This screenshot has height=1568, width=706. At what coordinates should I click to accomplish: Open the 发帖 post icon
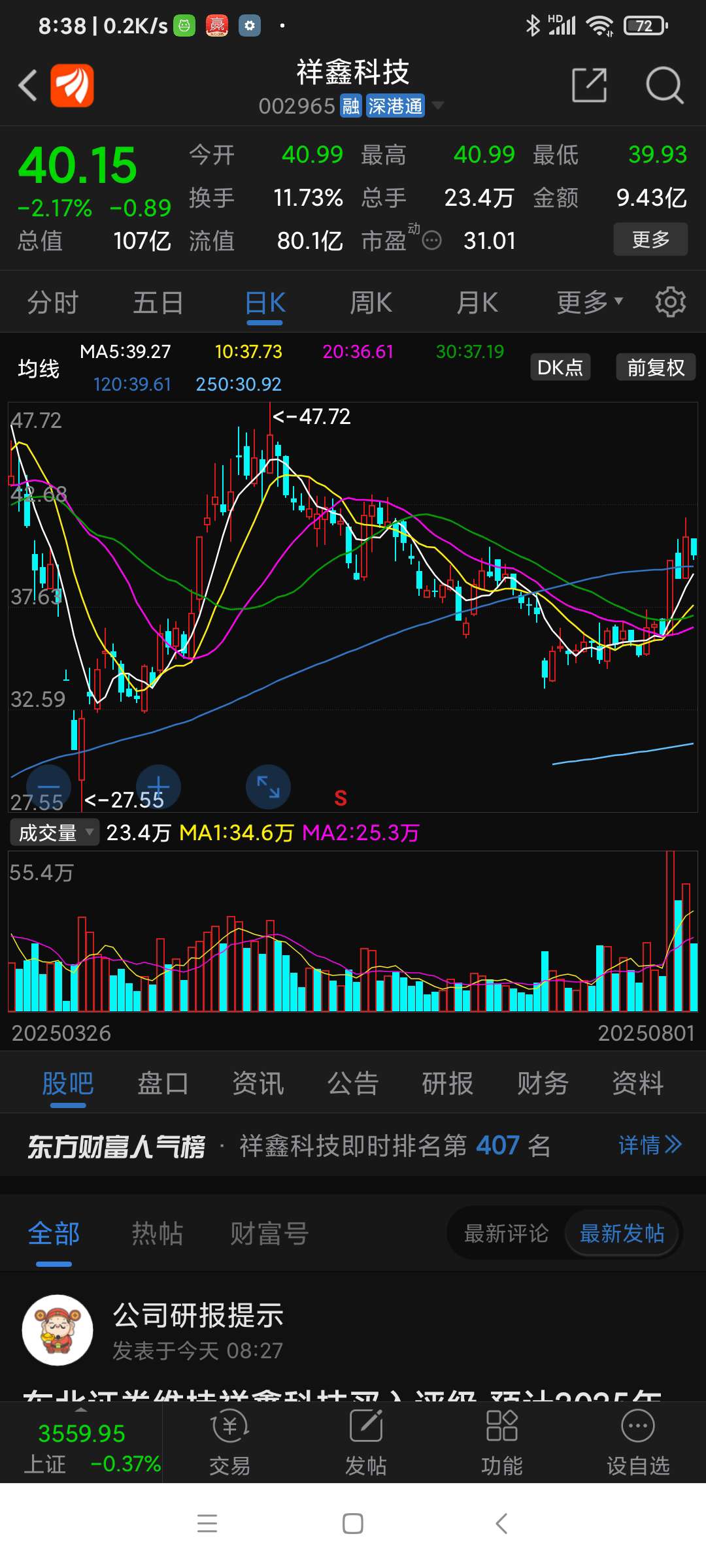[x=366, y=1443]
